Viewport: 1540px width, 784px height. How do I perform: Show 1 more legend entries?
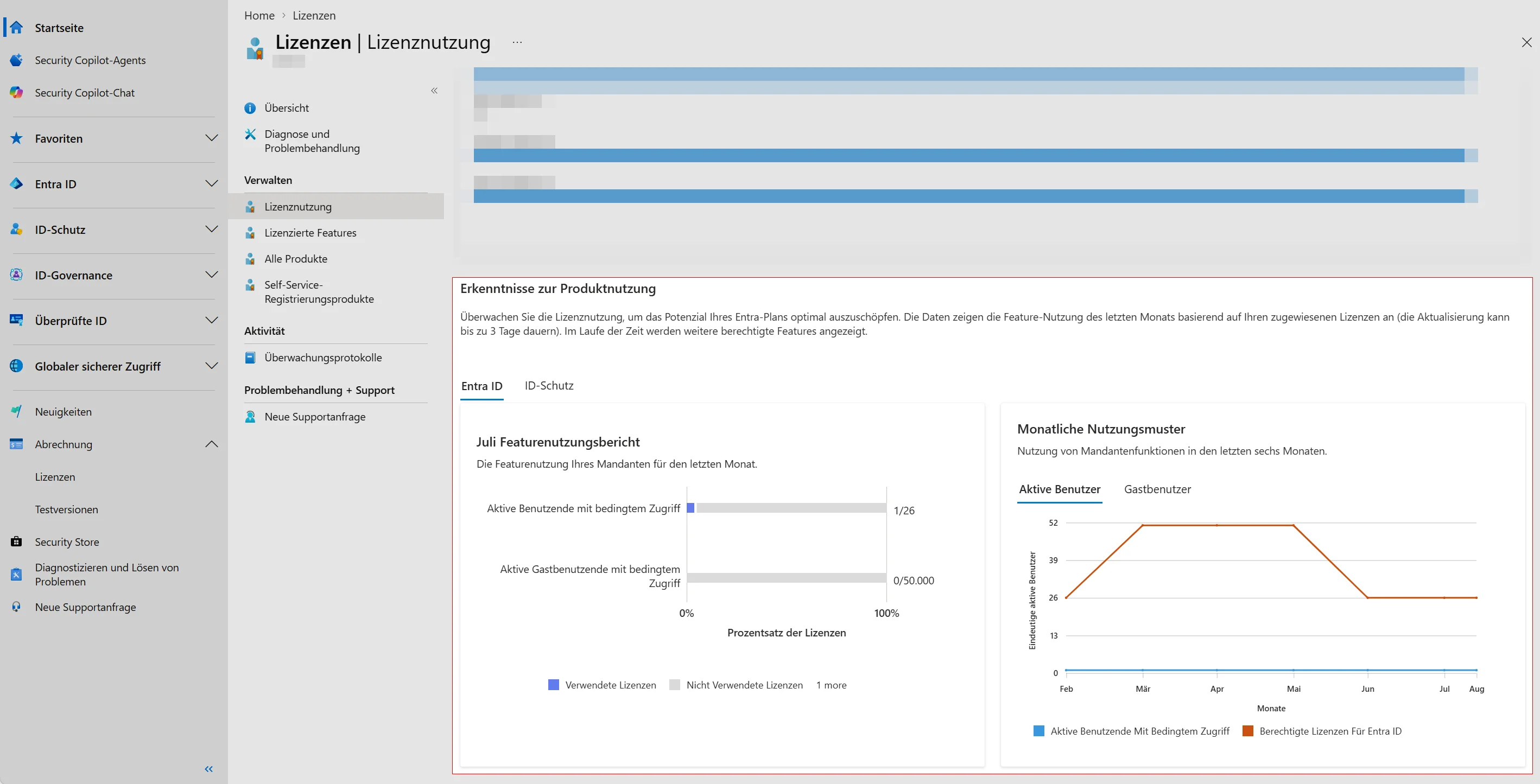pyautogui.click(x=831, y=685)
